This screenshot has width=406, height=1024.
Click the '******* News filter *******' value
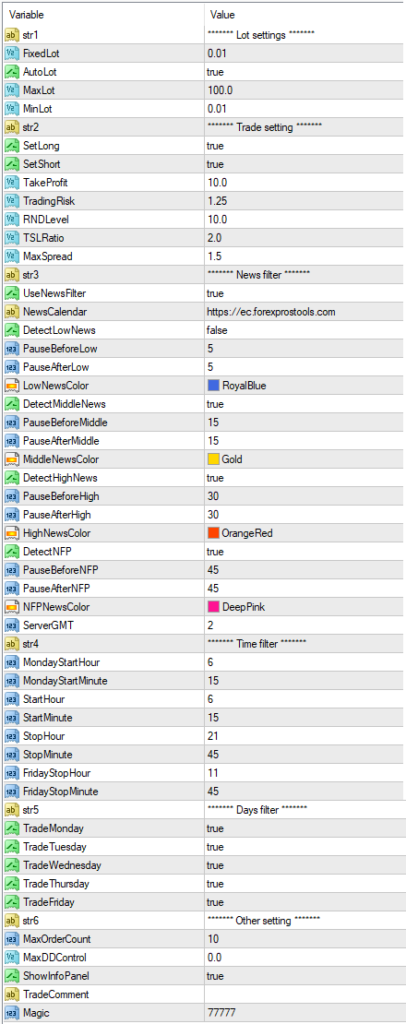[258, 275]
